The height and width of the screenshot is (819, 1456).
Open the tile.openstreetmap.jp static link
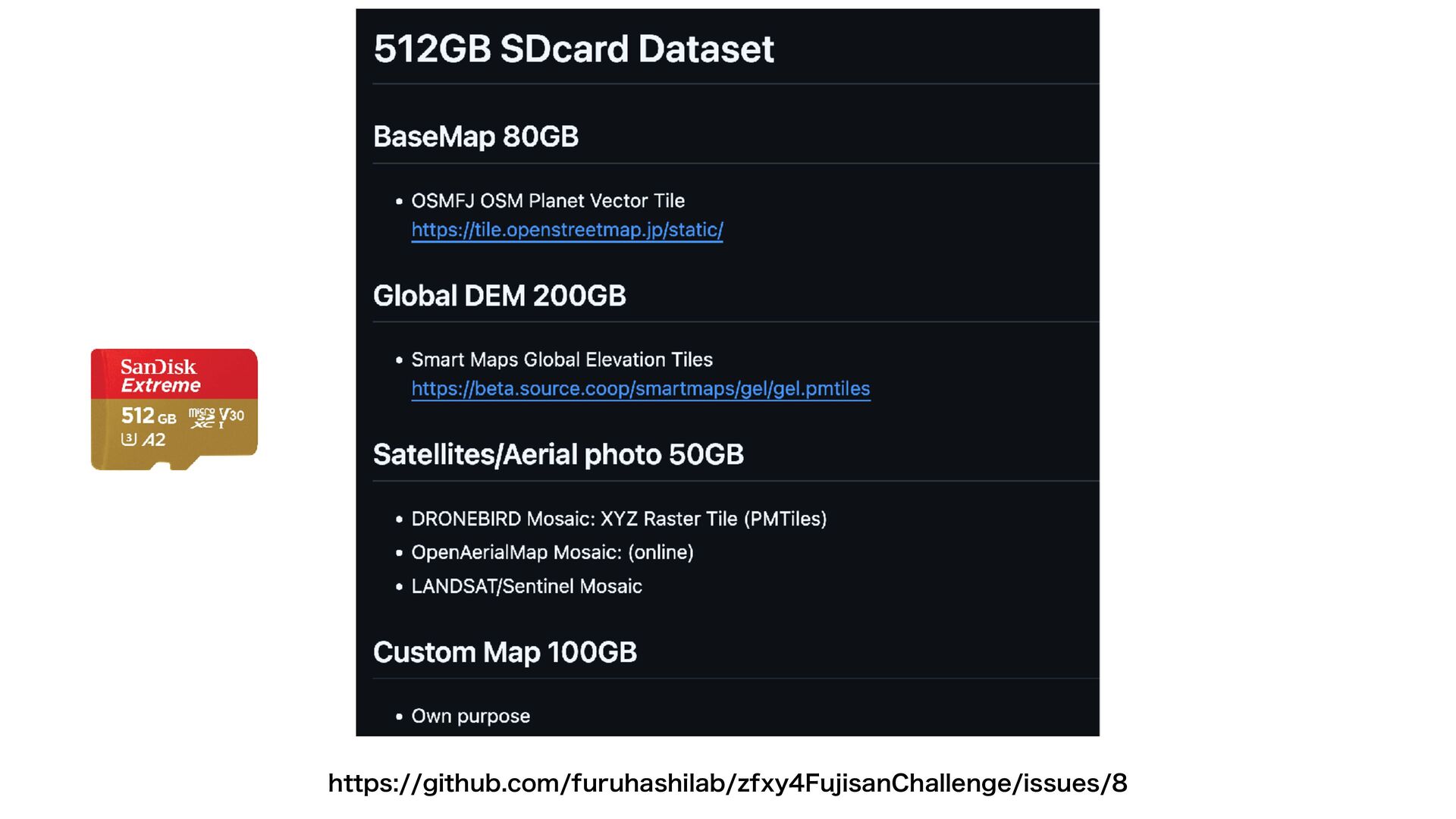click(567, 230)
